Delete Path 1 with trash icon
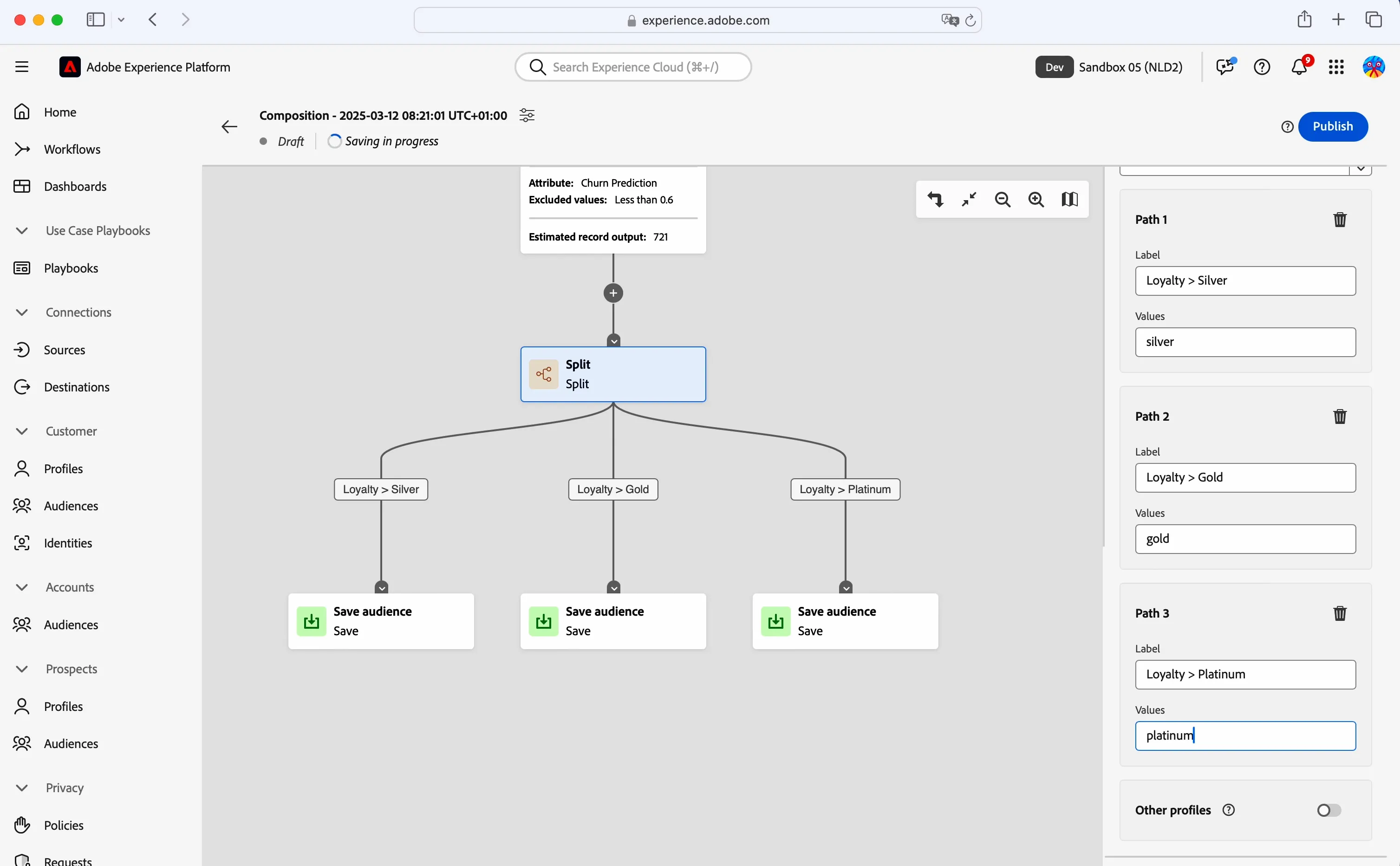 click(1340, 219)
